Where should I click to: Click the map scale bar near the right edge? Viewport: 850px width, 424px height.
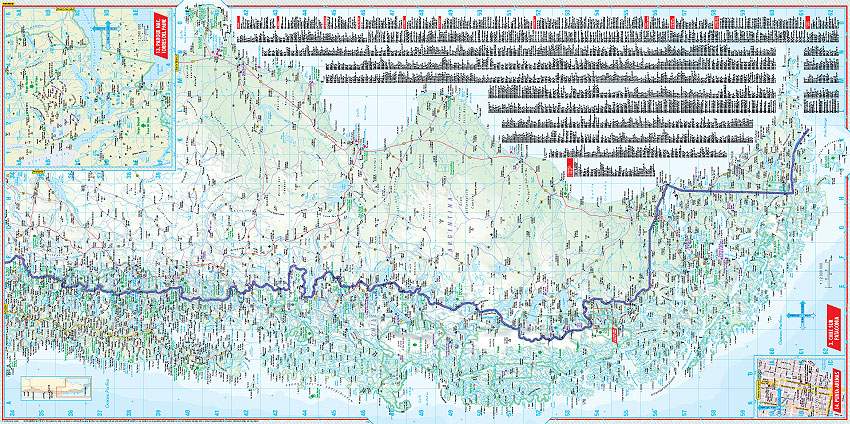(x=824, y=272)
